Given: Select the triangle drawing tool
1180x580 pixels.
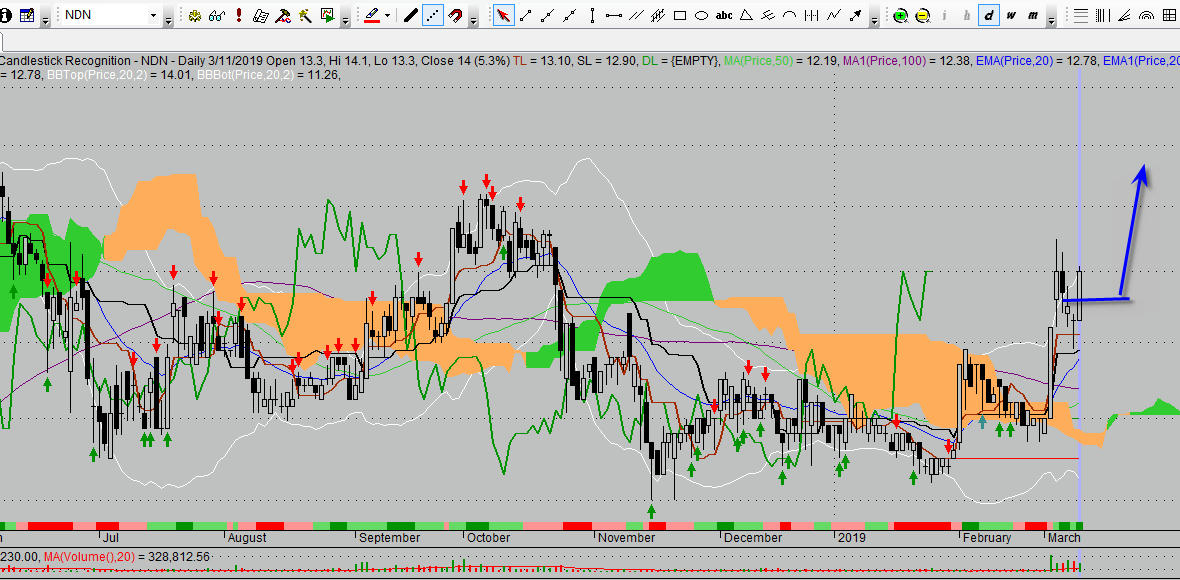Looking at the screenshot, I should [x=746, y=15].
